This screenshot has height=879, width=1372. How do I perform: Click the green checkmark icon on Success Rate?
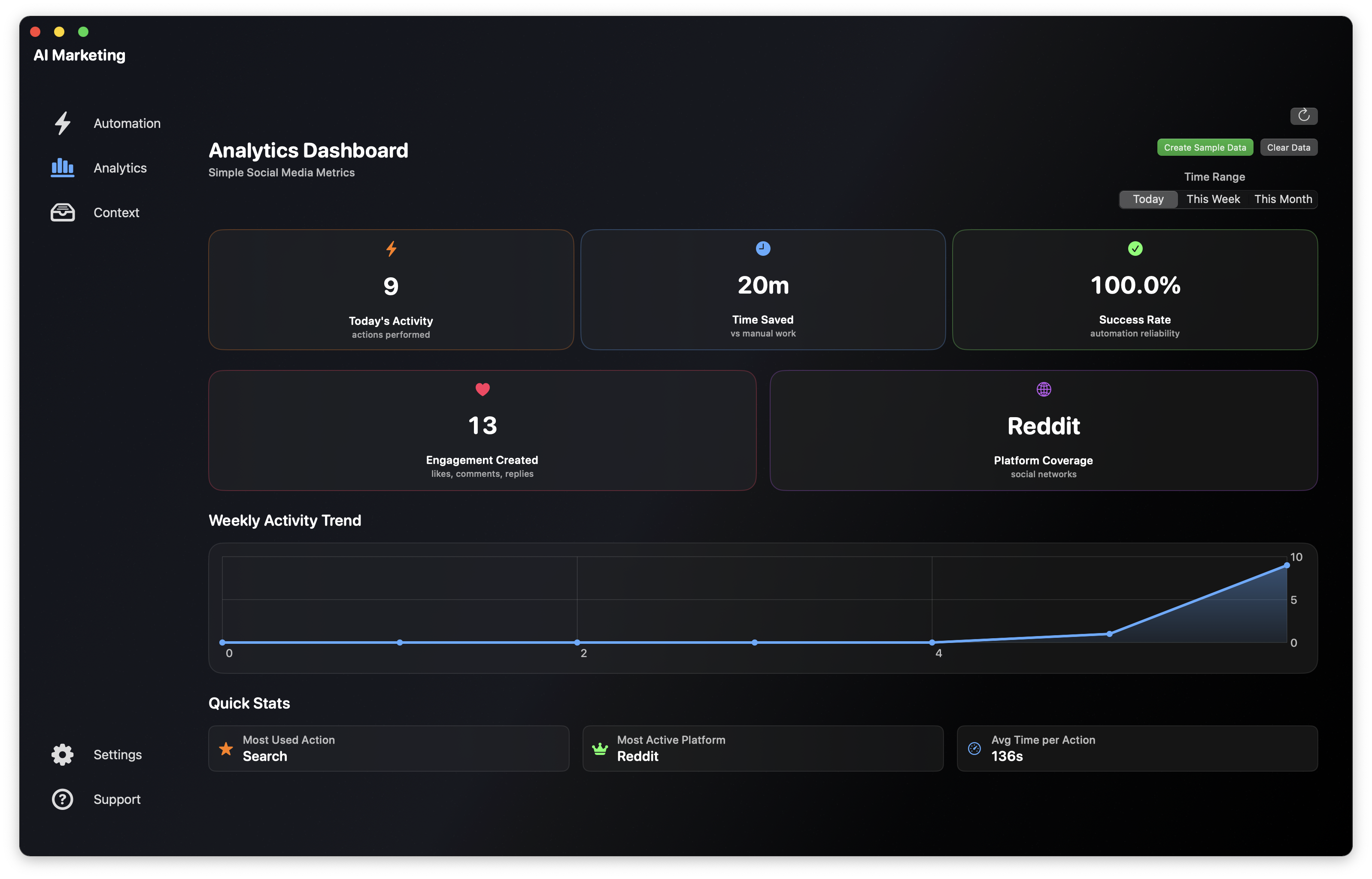coord(1135,248)
